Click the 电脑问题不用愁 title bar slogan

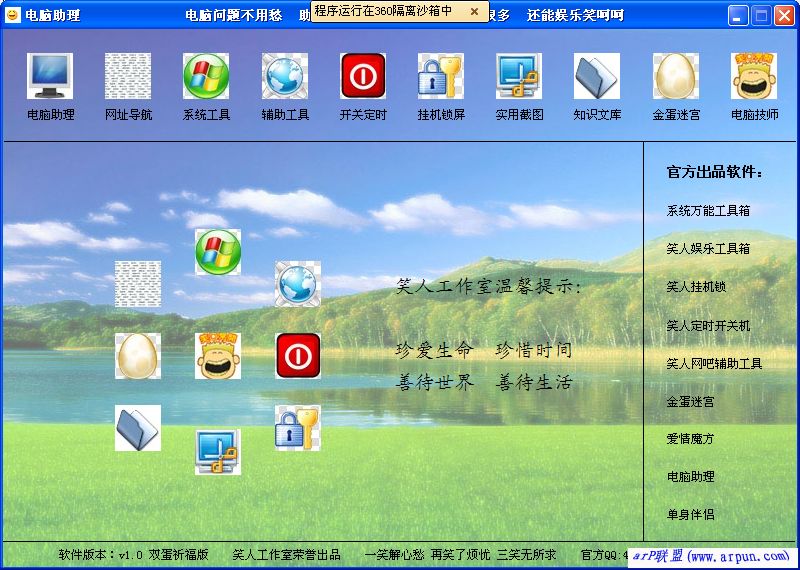coord(234,15)
